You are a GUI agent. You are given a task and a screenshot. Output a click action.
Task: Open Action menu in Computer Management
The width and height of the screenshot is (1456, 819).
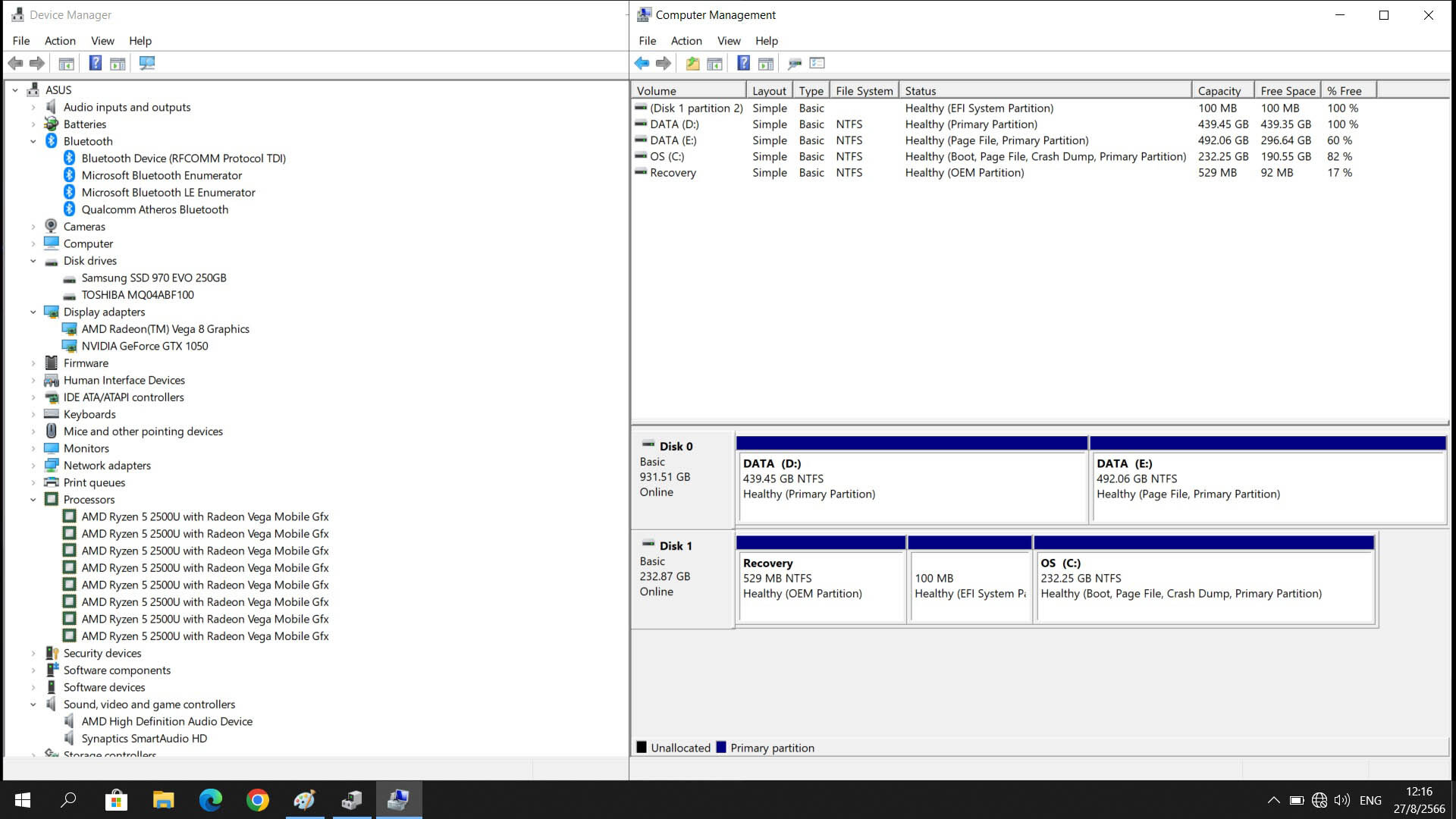pos(686,41)
